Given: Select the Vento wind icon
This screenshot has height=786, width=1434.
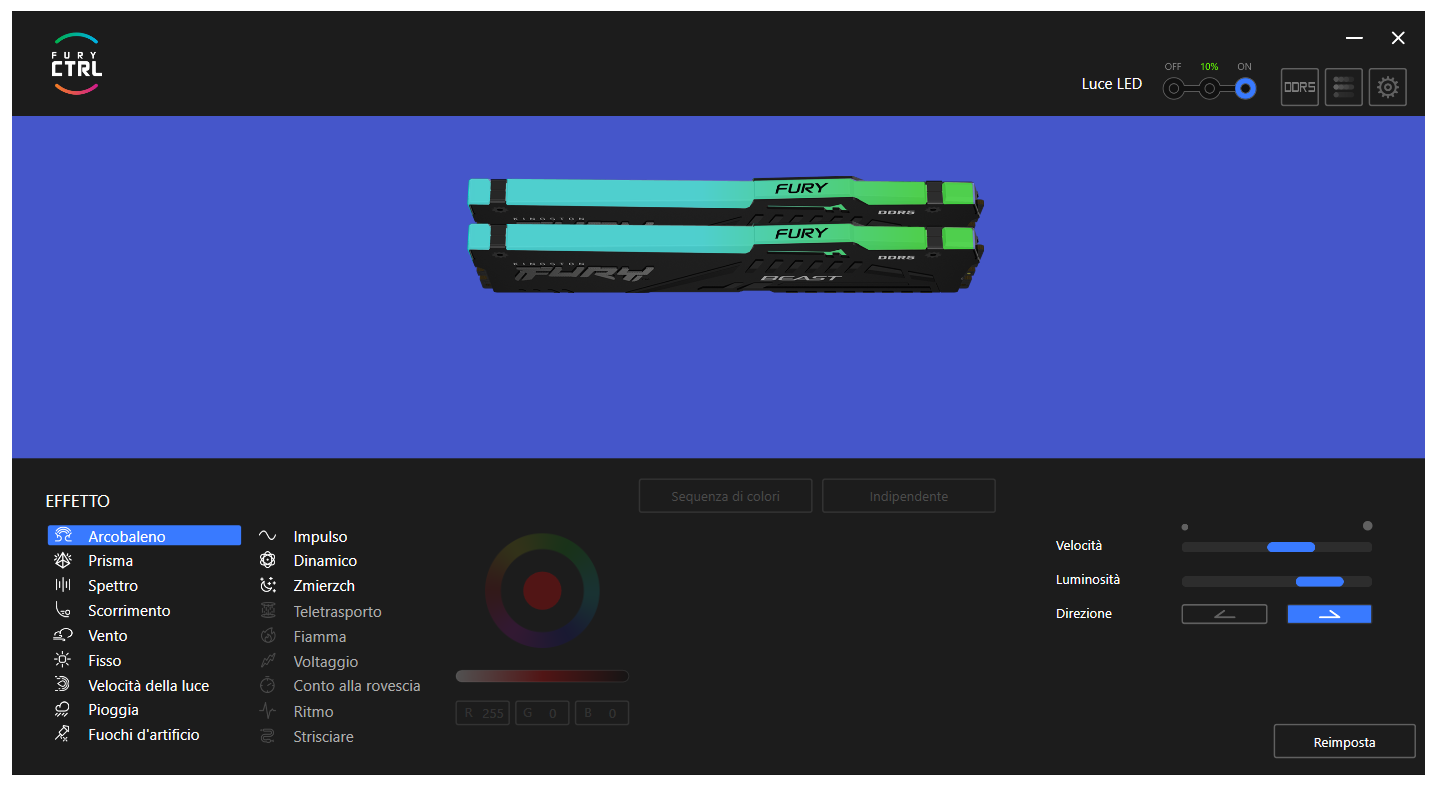Looking at the screenshot, I should click(63, 635).
